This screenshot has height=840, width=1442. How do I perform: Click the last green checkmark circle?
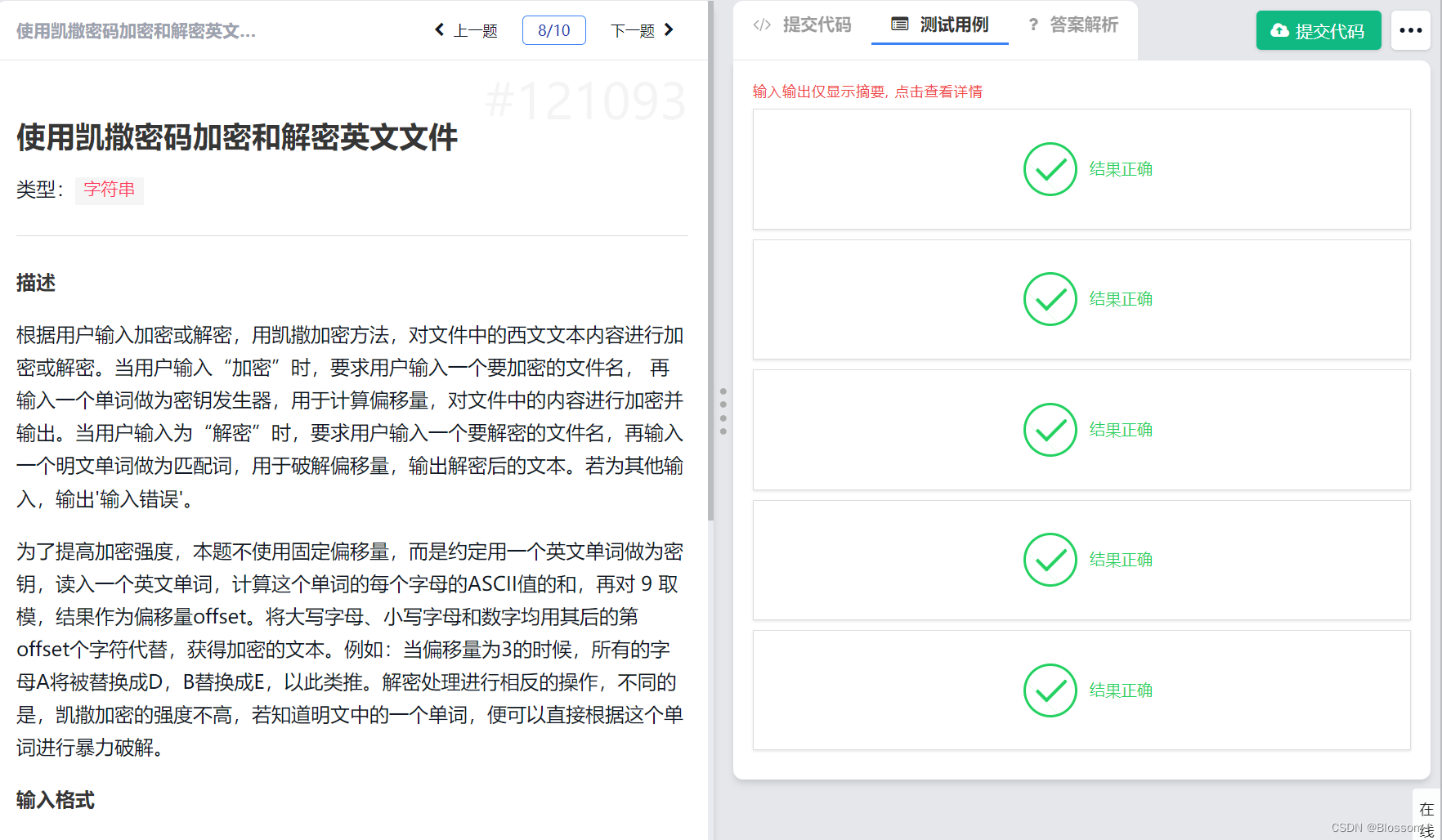point(1050,690)
